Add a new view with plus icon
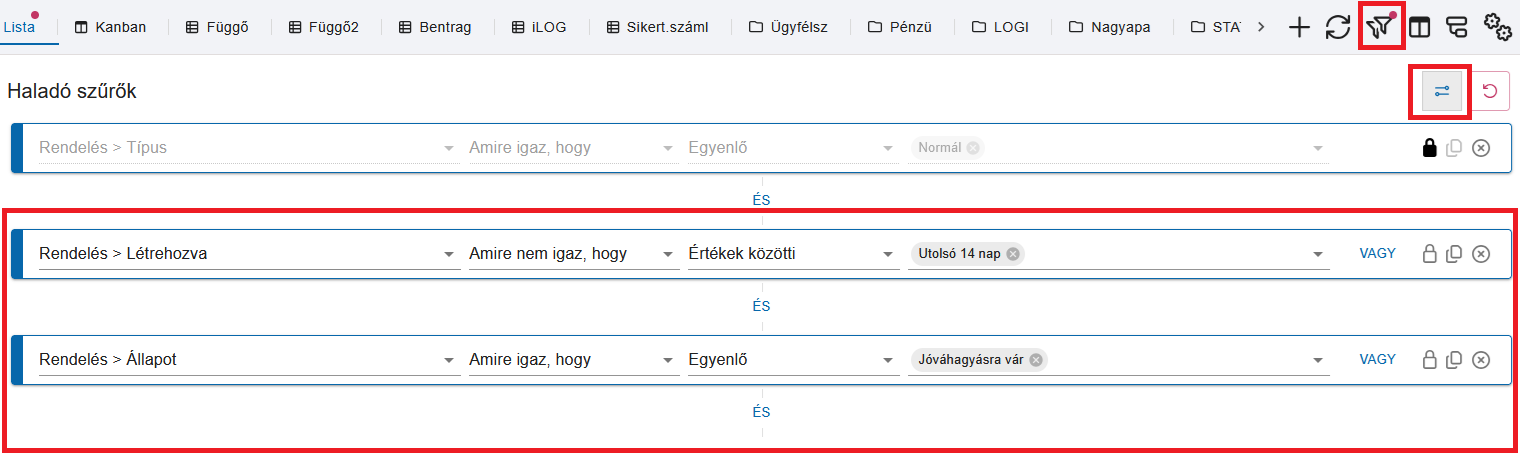Screen dimensions: 1520x467 (1299, 27)
